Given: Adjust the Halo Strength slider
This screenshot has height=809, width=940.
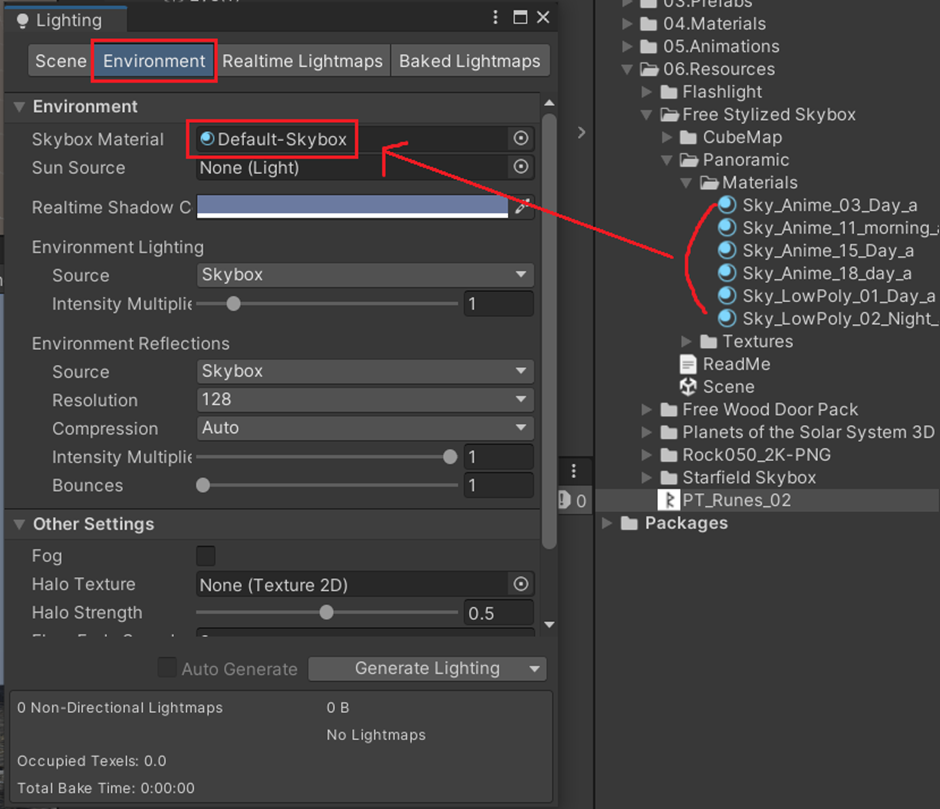Looking at the screenshot, I should (x=327, y=612).
